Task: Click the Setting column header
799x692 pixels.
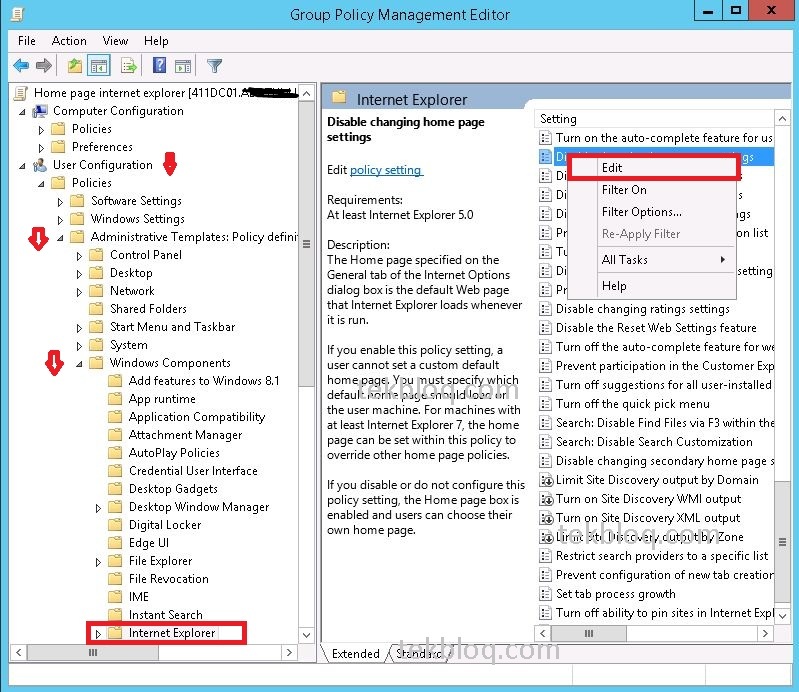Action: tap(654, 119)
